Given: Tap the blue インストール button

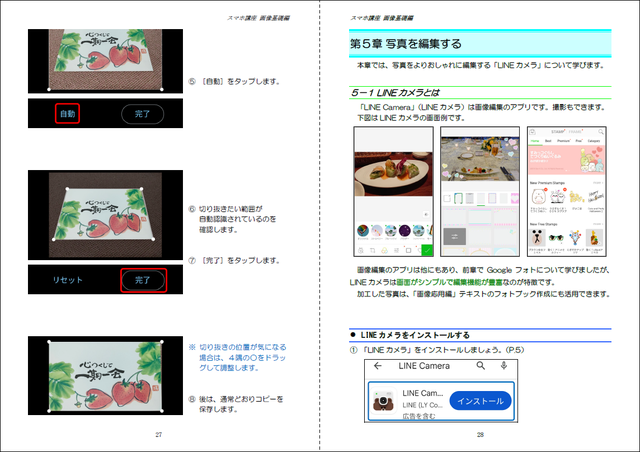Looking at the screenshot, I should click(x=480, y=401).
